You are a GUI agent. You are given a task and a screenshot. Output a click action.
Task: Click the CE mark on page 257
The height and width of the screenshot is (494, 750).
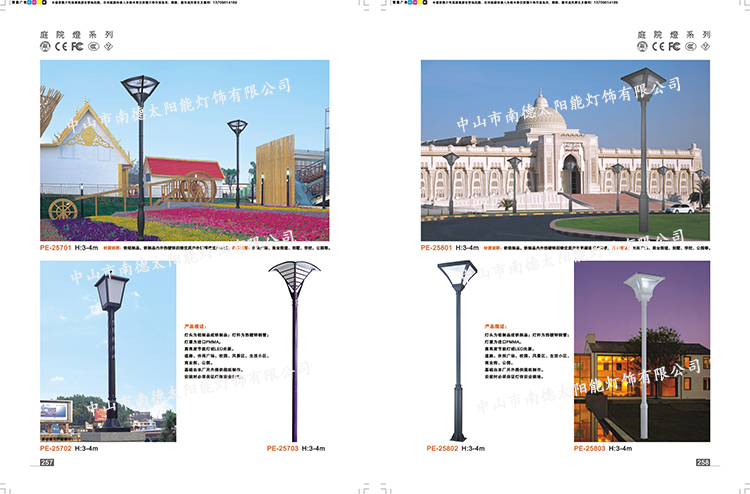[x=60, y=46]
